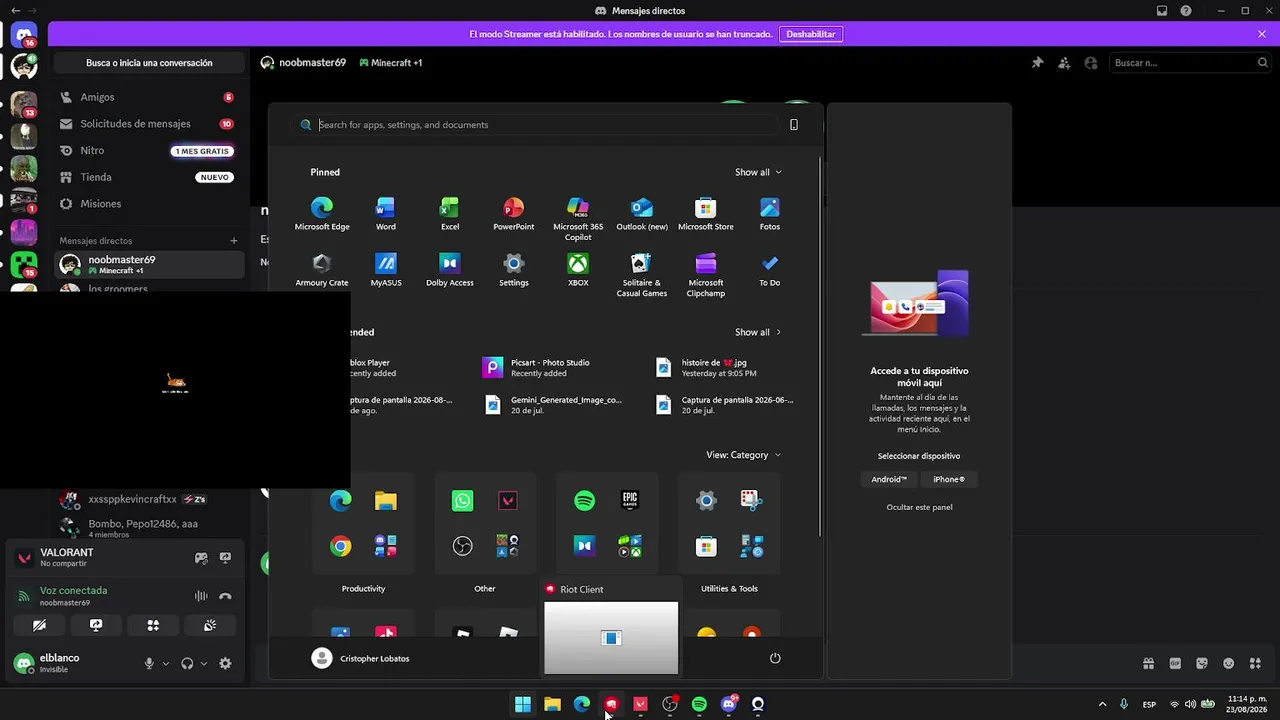Launch the XBOX app
The image size is (1280, 720).
point(578,270)
